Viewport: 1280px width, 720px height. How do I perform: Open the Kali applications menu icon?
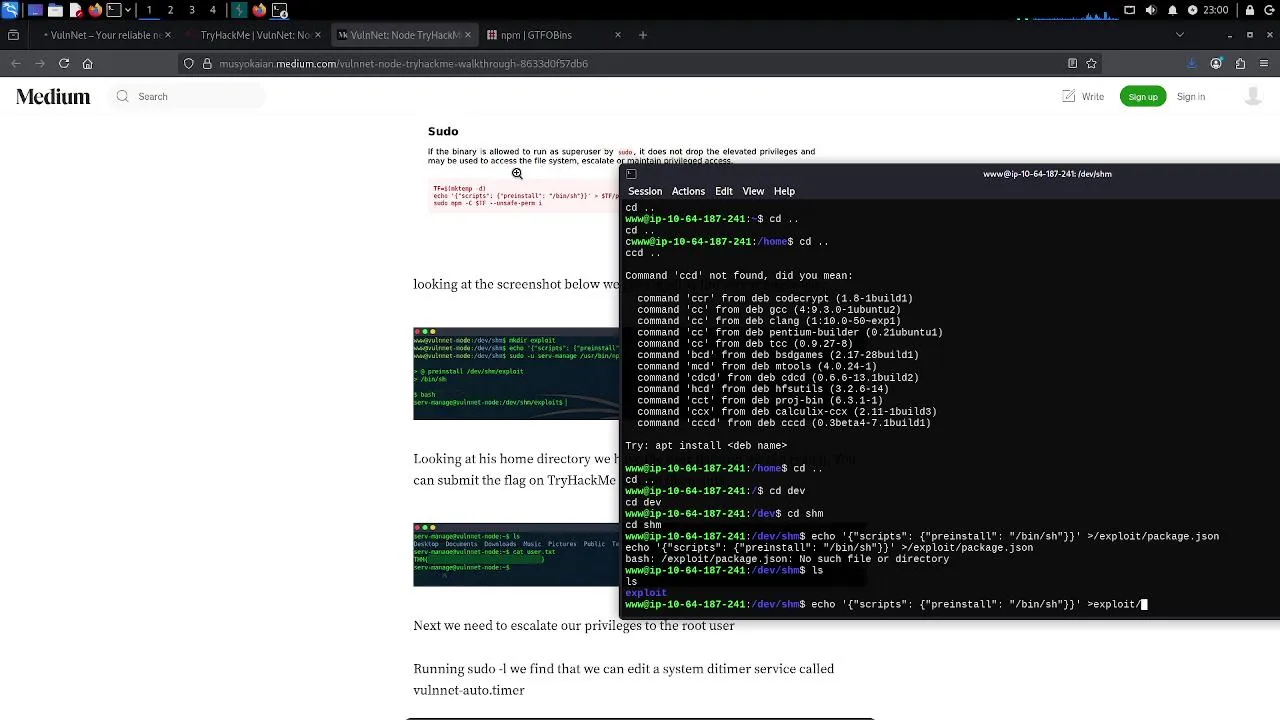pyautogui.click(x=10, y=10)
